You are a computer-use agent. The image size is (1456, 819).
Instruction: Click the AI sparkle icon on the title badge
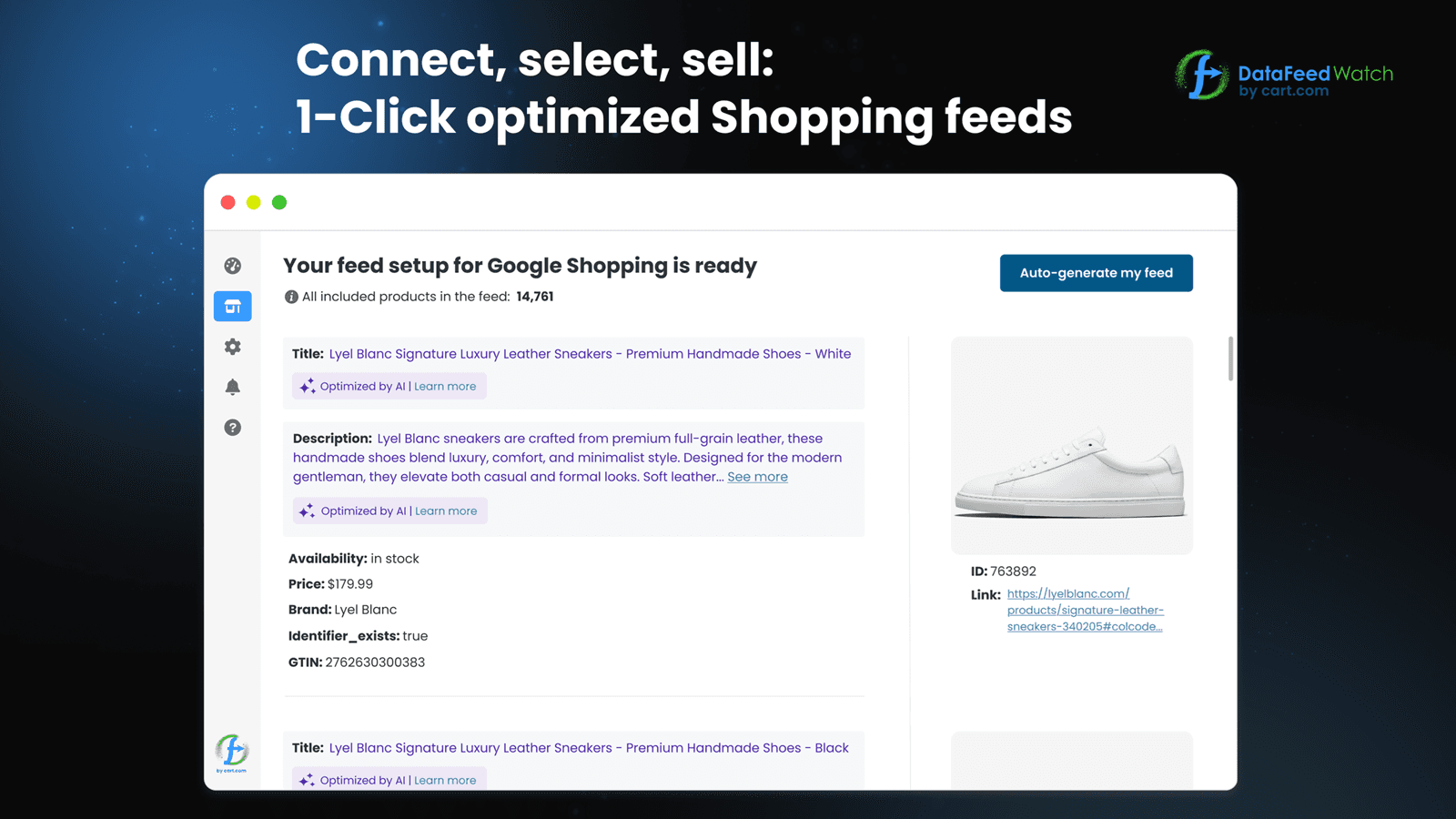307,385
